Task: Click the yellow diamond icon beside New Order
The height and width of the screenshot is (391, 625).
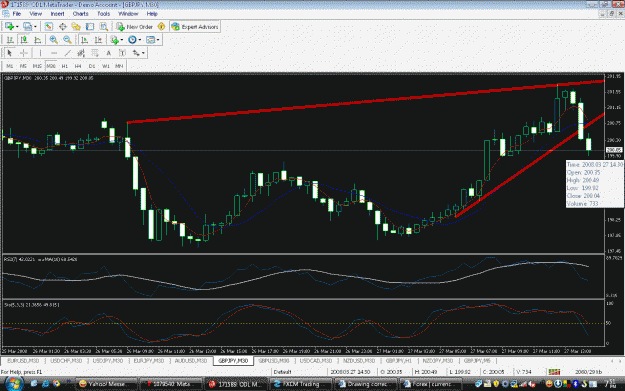Action: pos(161,27)
